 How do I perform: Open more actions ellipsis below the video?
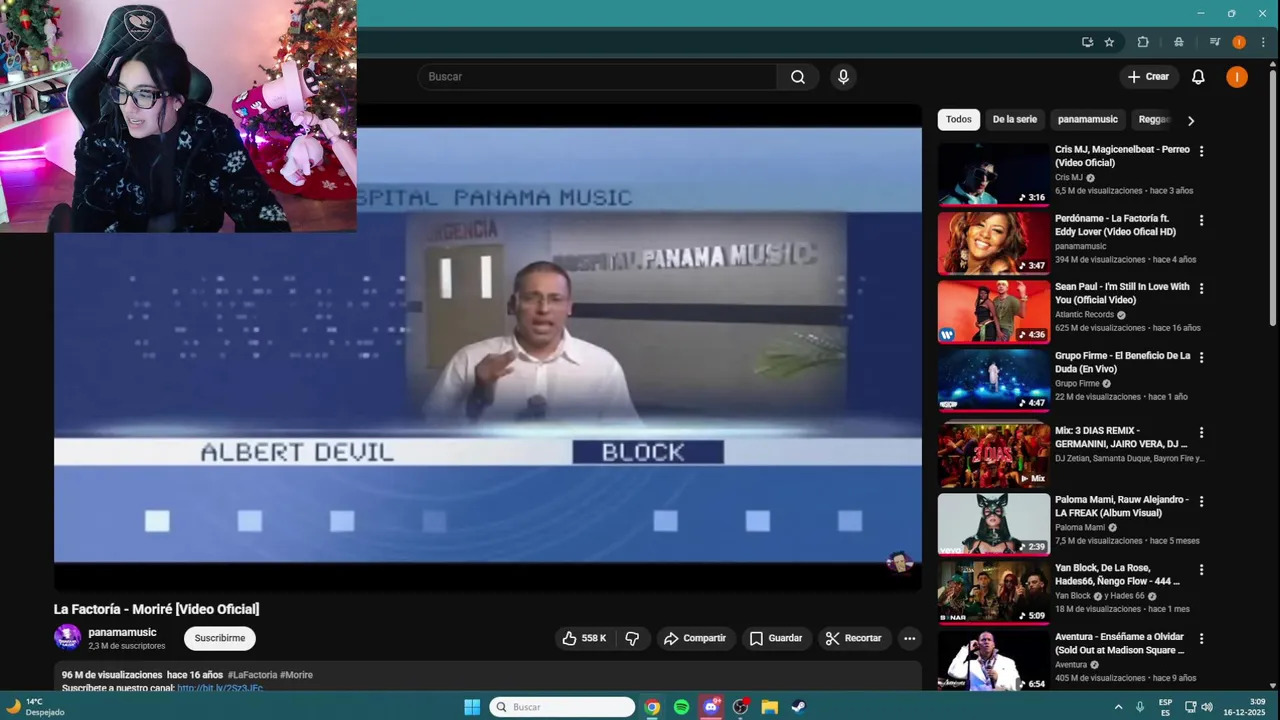pyautogui.click(x=909, y=638)
